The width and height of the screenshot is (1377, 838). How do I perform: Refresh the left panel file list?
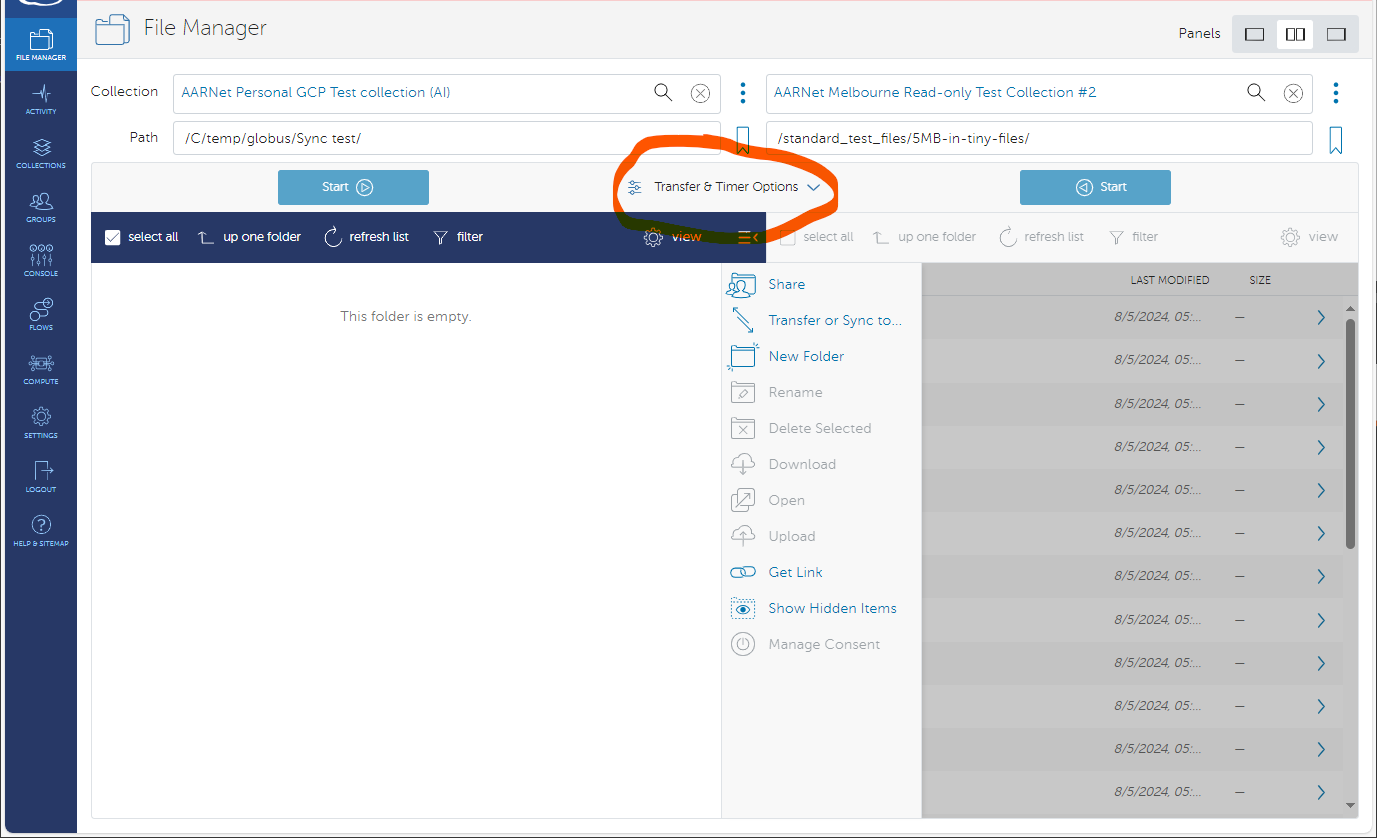tap(366, 237)
